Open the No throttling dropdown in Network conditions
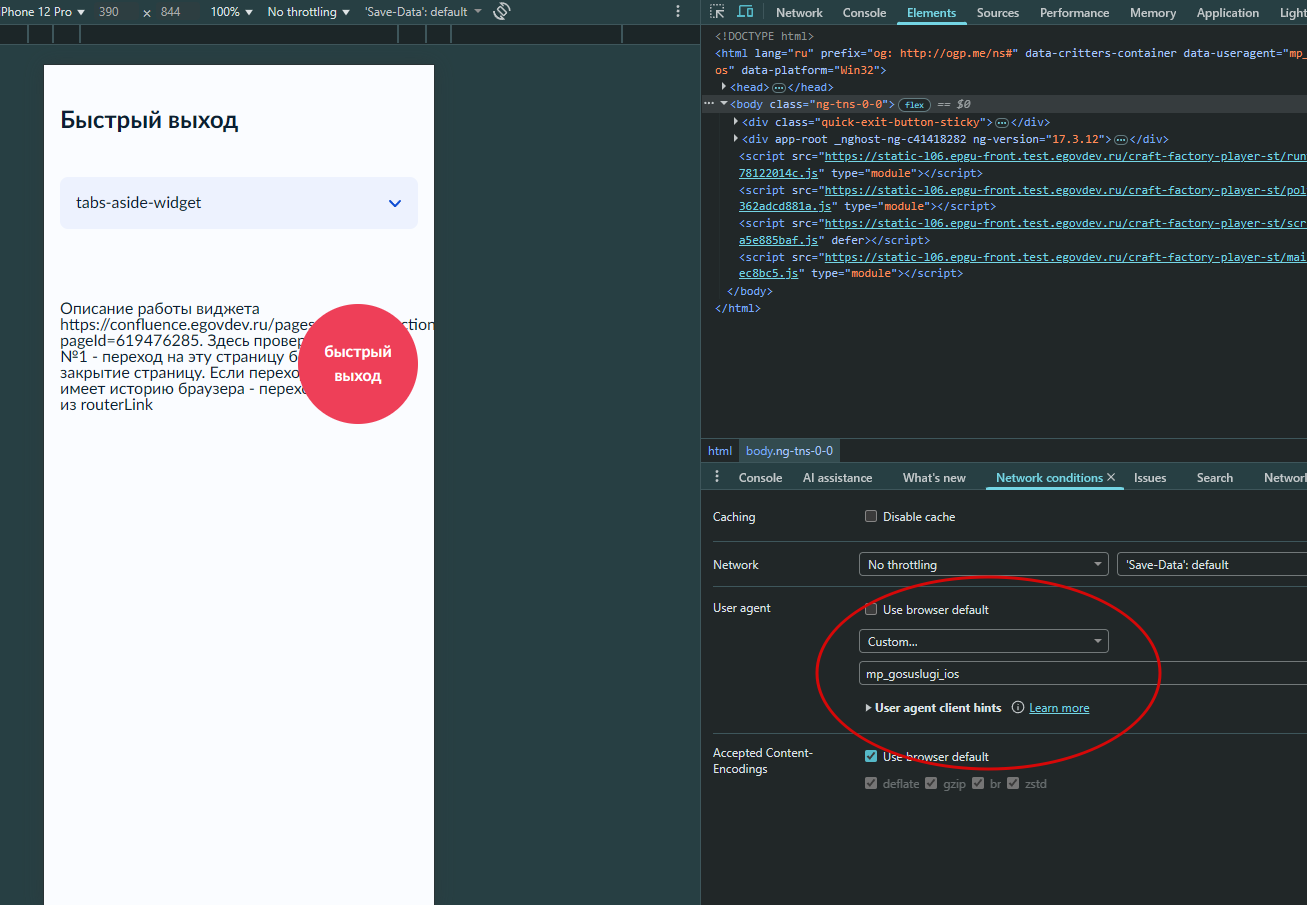This screenshot has width=1307, height=905. pos(983,564)
